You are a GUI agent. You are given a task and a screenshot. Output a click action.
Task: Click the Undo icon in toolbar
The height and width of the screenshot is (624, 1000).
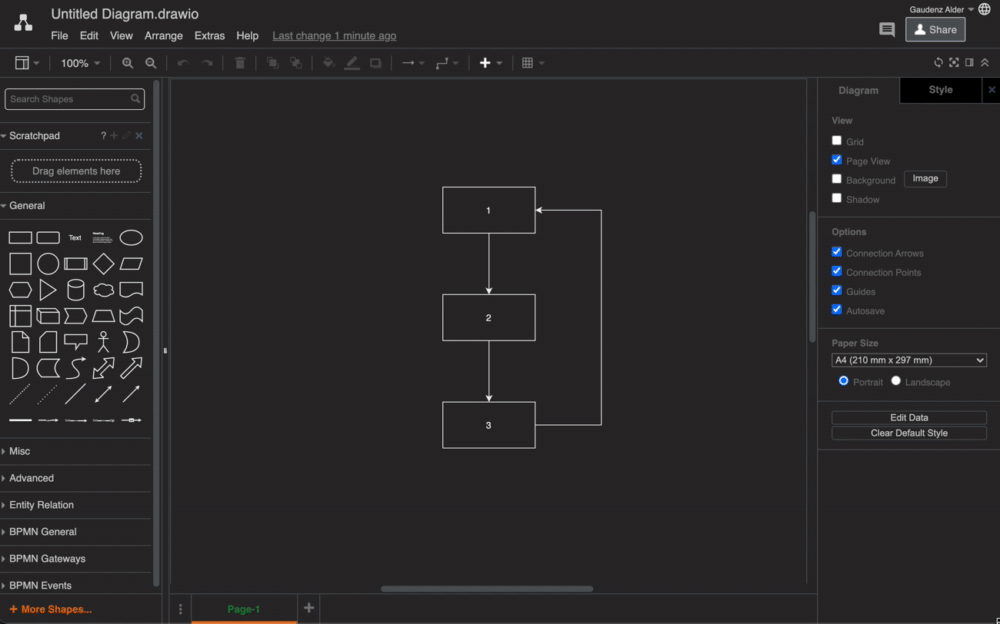(181, 62)
